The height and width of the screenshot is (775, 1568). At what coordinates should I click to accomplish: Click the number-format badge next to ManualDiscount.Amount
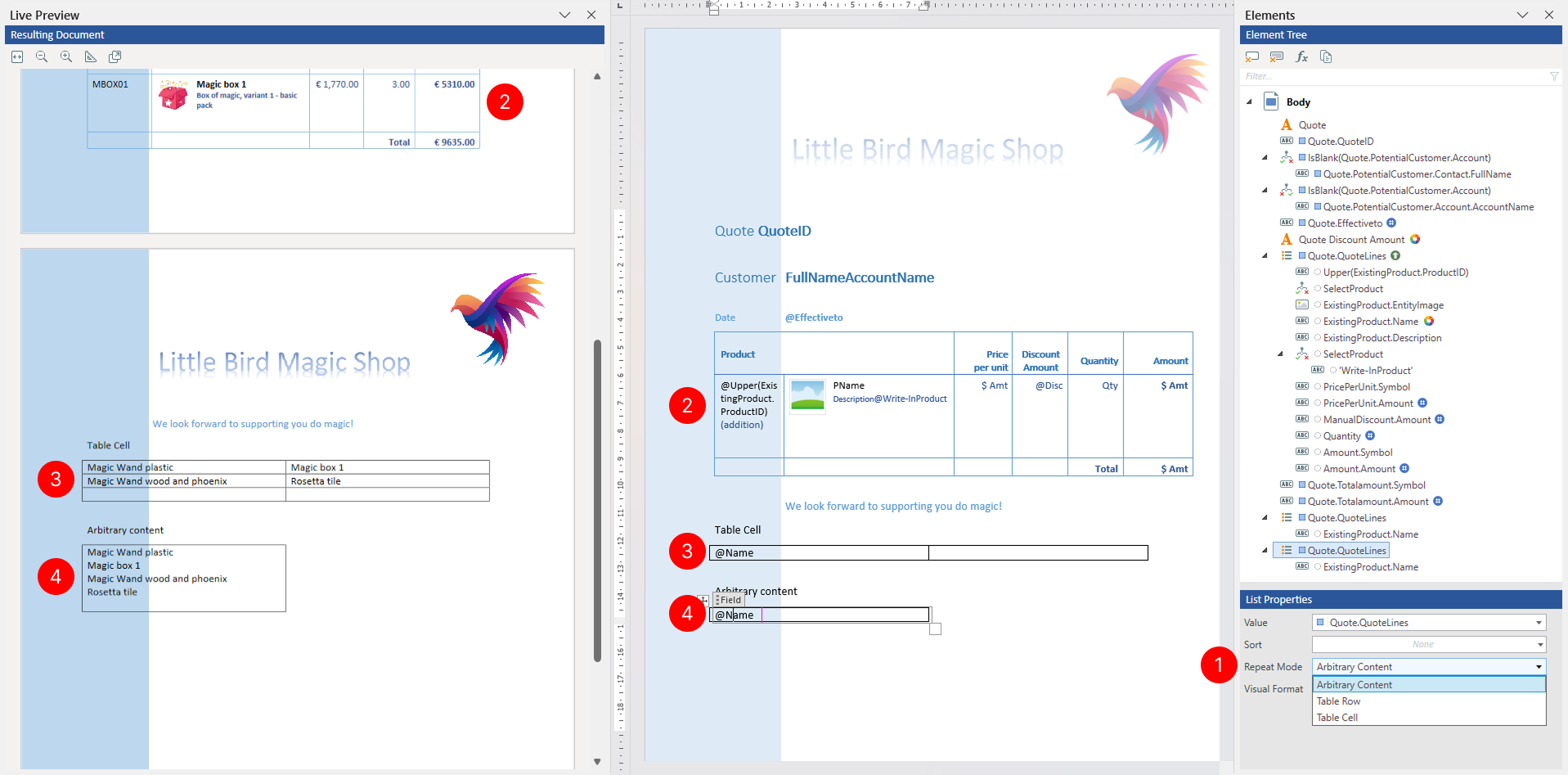click(x=1440, y=419)
